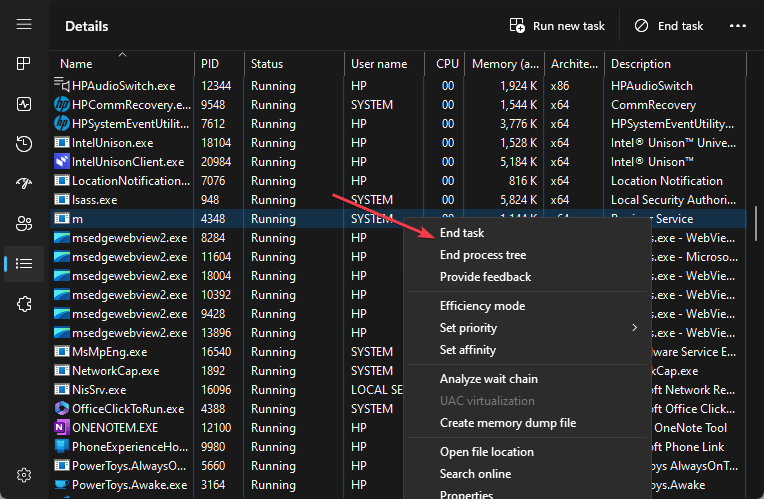Sort by User name column header
The height and width of the screenshot is (499, 764).
tap(384, 64)
